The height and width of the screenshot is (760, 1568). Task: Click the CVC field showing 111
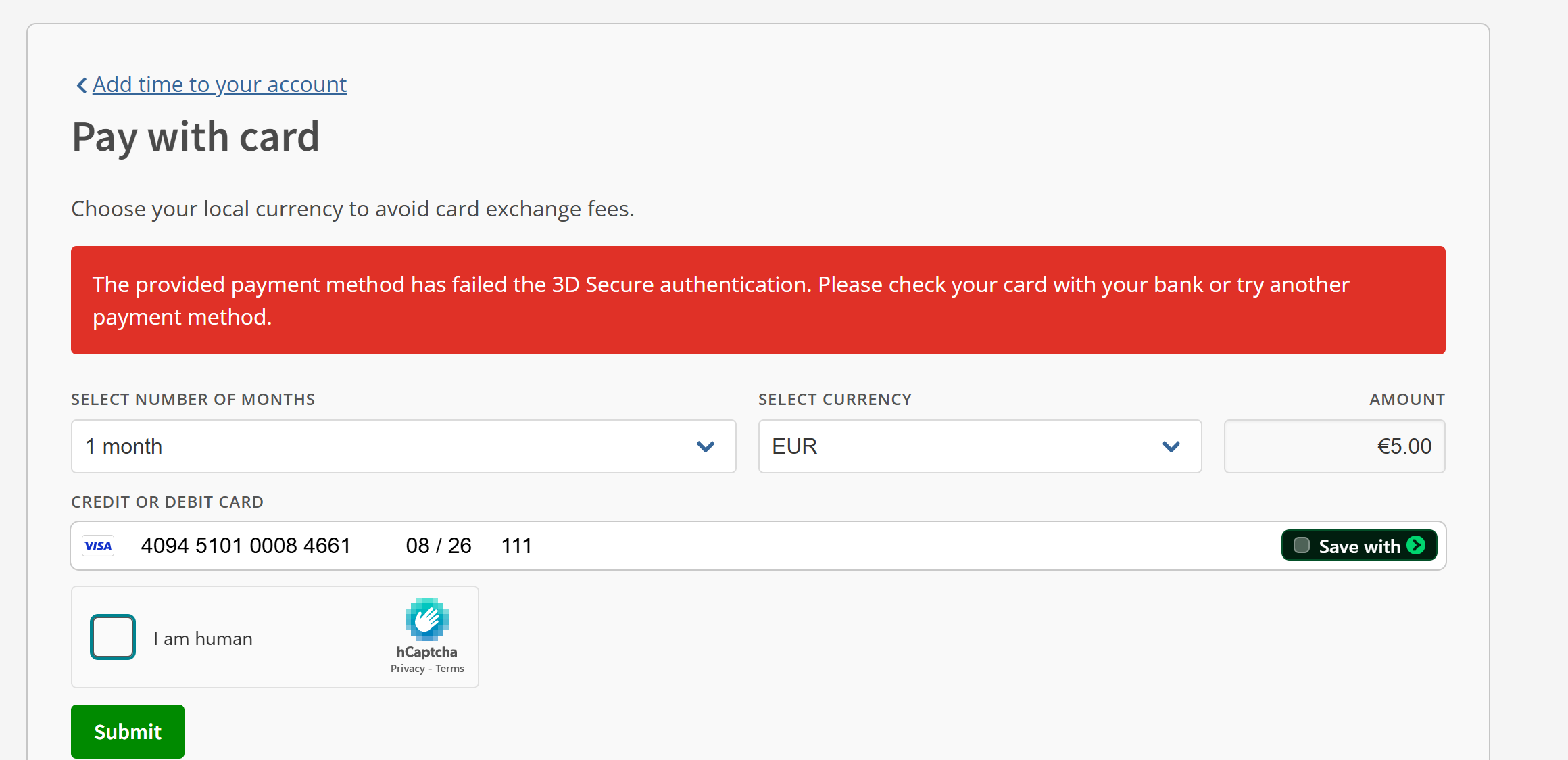(x=516, y=546)
